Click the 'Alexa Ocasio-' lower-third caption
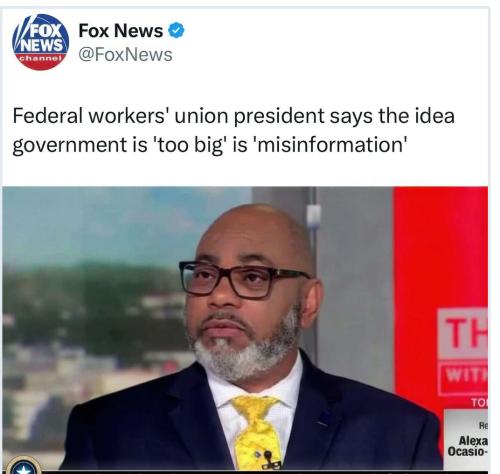This screenshot has width=500, height=474. (x=468, y=446)
